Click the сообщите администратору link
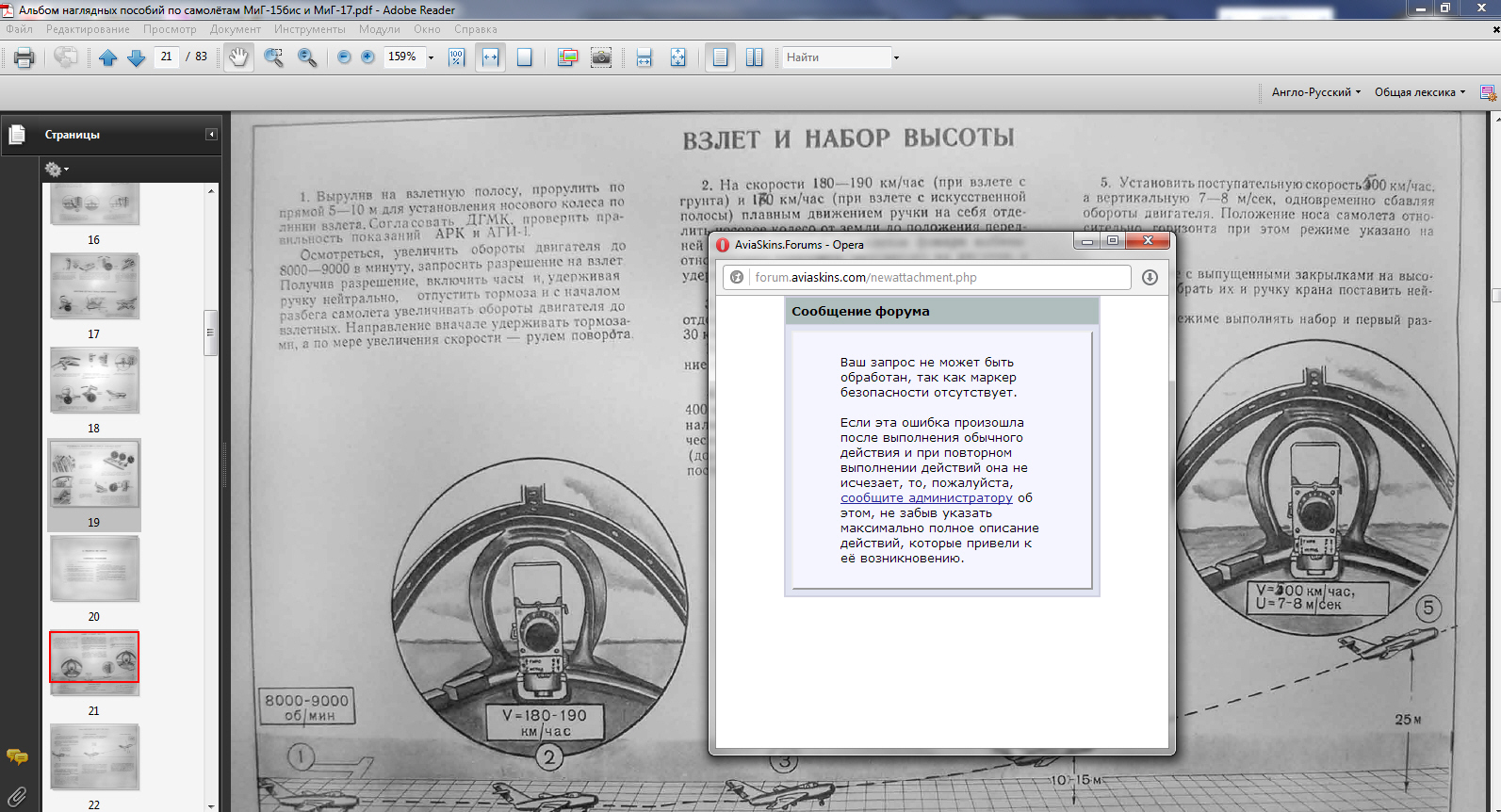This screenshot has height=812, width=1501. [926, 498]
